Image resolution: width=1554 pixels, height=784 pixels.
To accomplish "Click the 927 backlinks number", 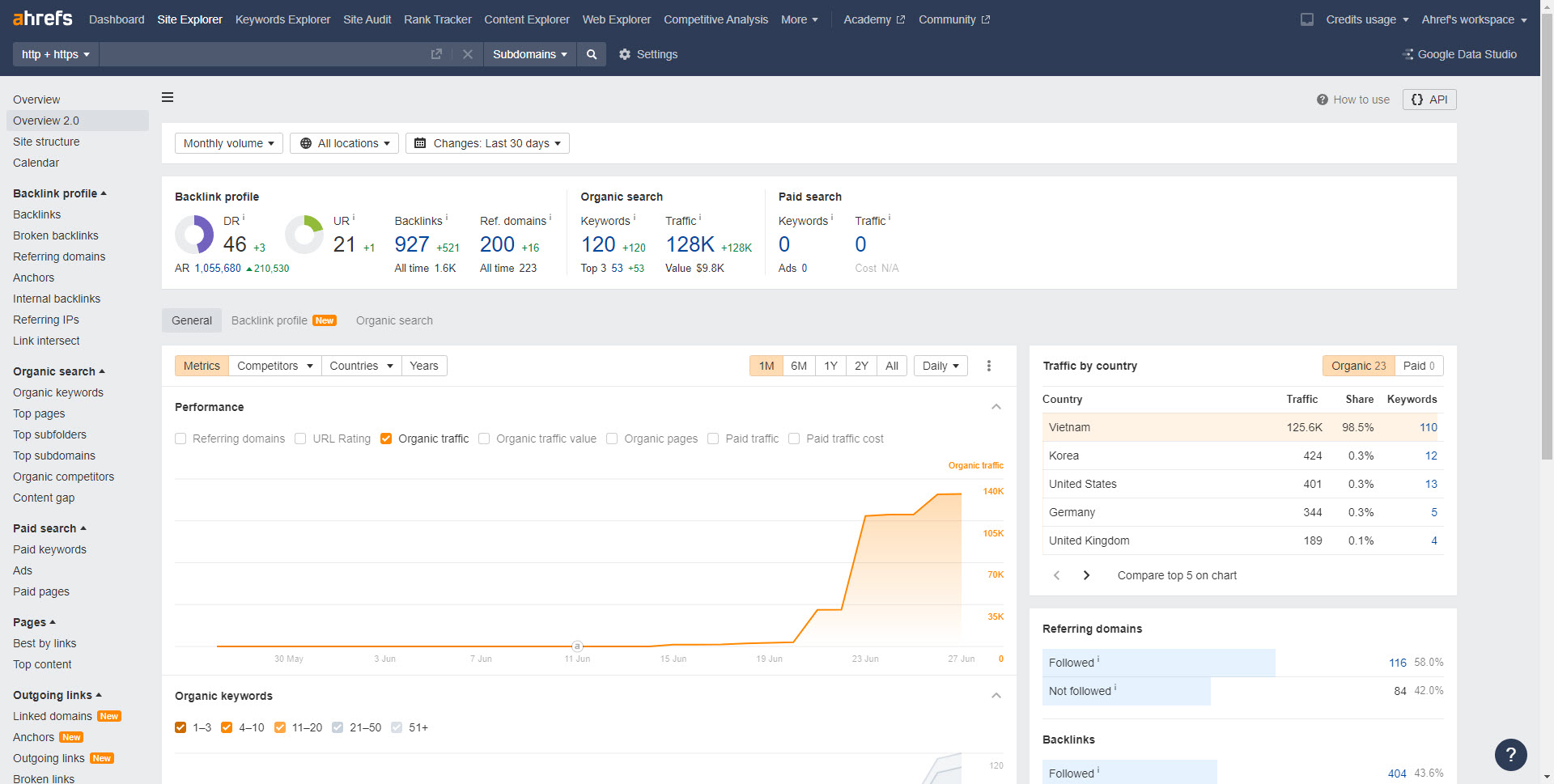I will (x=412, y=244).
